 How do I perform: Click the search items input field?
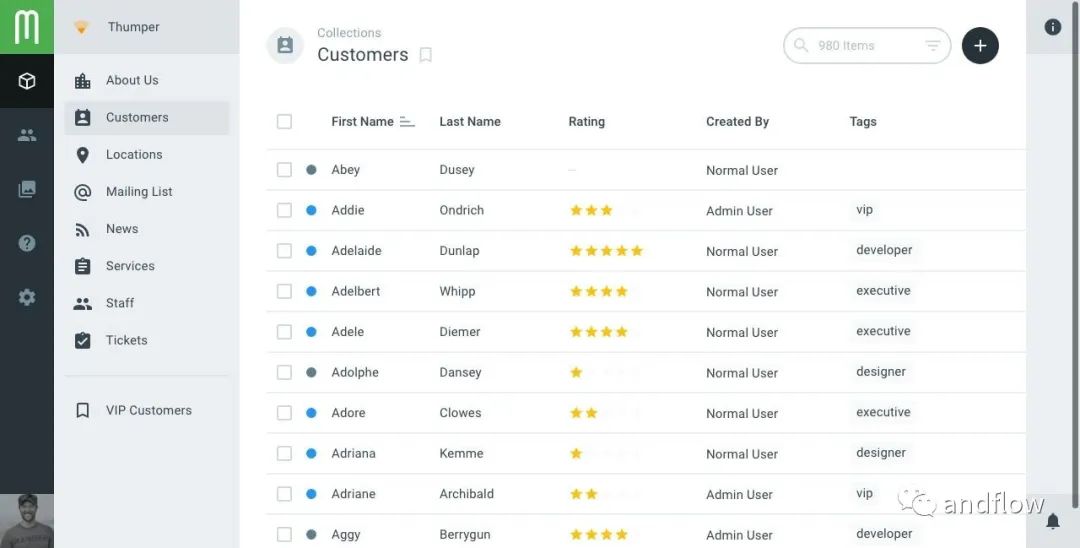coord(862,46)
